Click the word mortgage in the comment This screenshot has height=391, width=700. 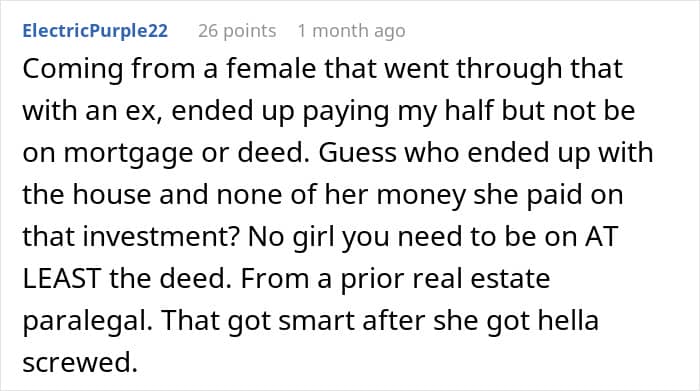128,154
